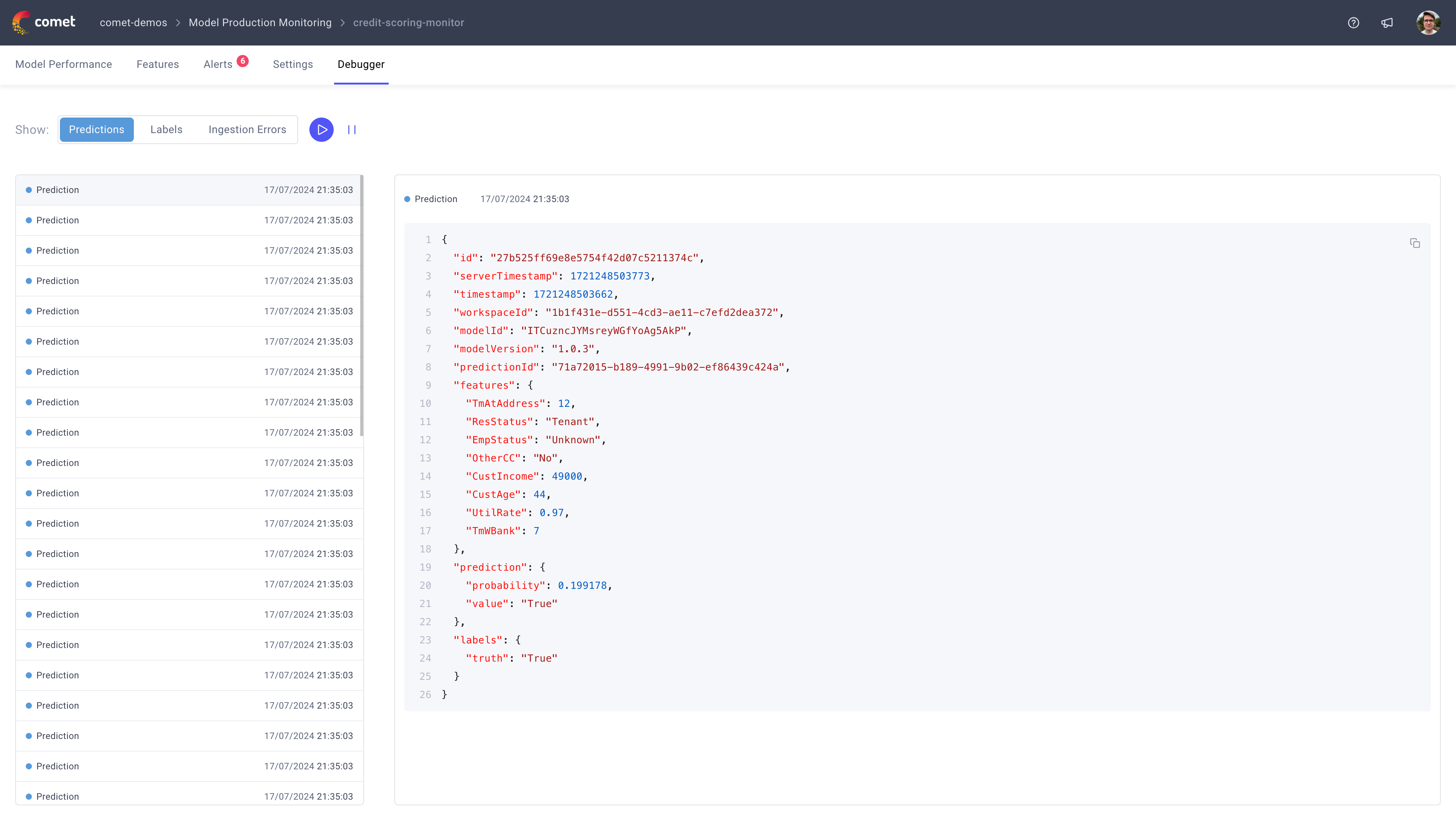Copy the JSON using the copy icon
This screenshot has width=1456, height=819.
1415,243
